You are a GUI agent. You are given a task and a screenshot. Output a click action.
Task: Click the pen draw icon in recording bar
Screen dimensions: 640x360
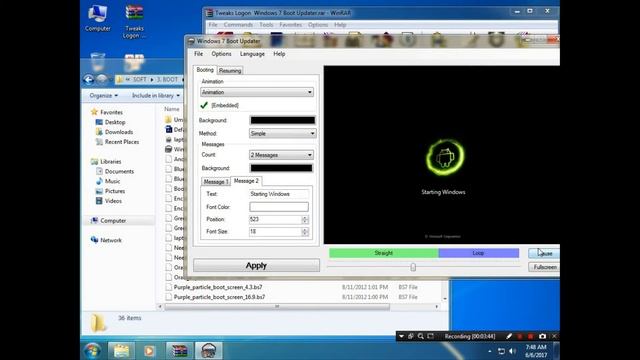pos(509,336)
